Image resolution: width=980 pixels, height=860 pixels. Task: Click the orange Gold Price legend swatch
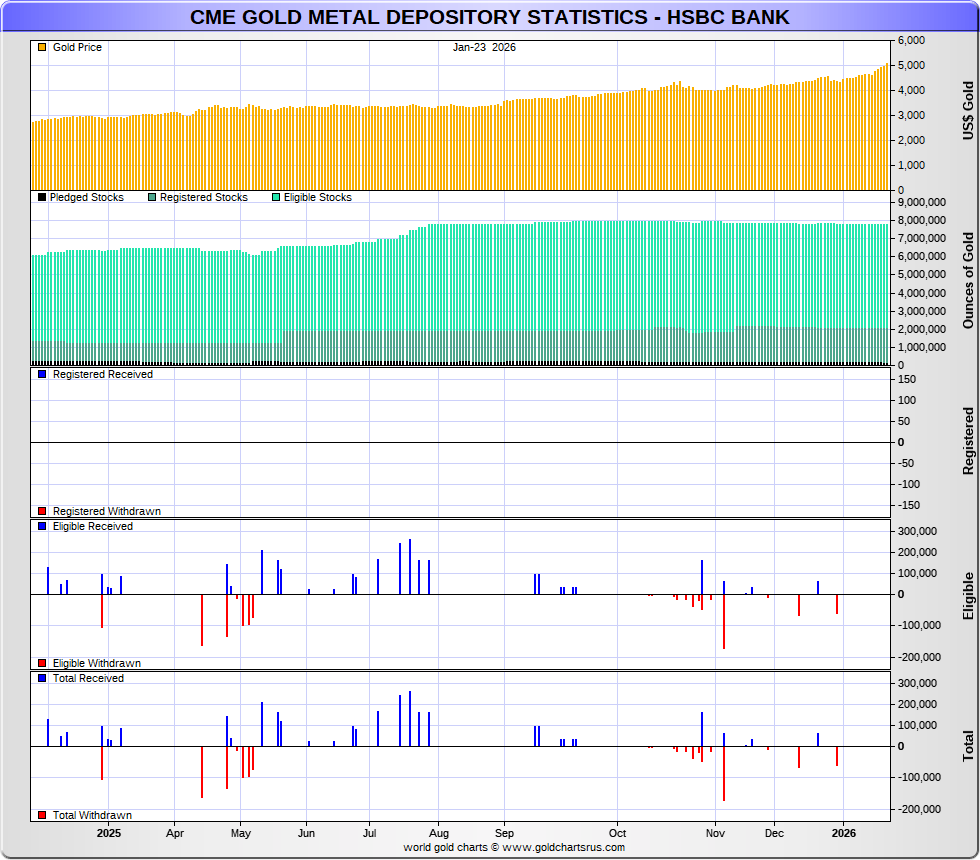41,48
